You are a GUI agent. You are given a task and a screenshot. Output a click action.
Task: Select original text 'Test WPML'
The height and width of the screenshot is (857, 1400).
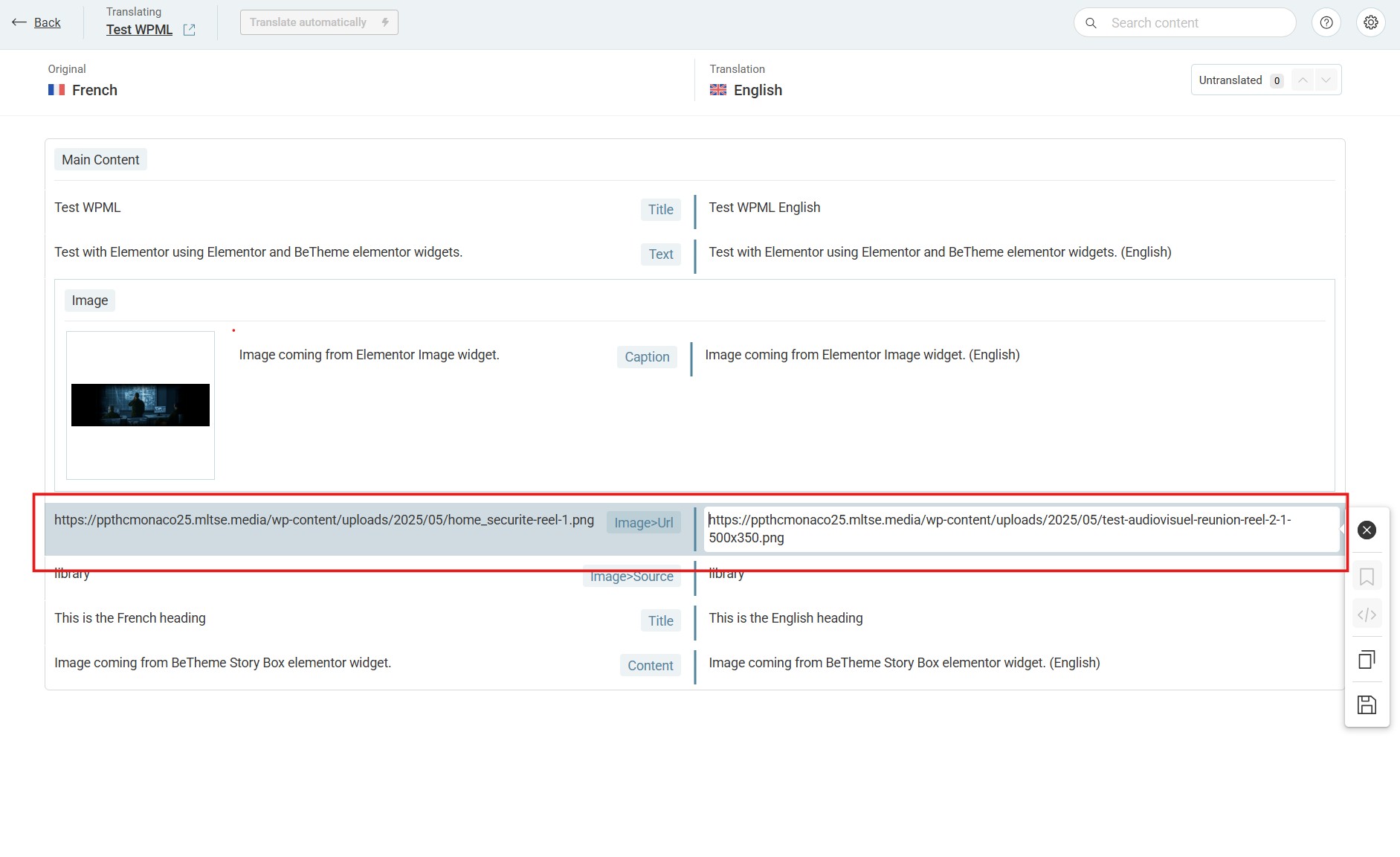pos(88,208)
